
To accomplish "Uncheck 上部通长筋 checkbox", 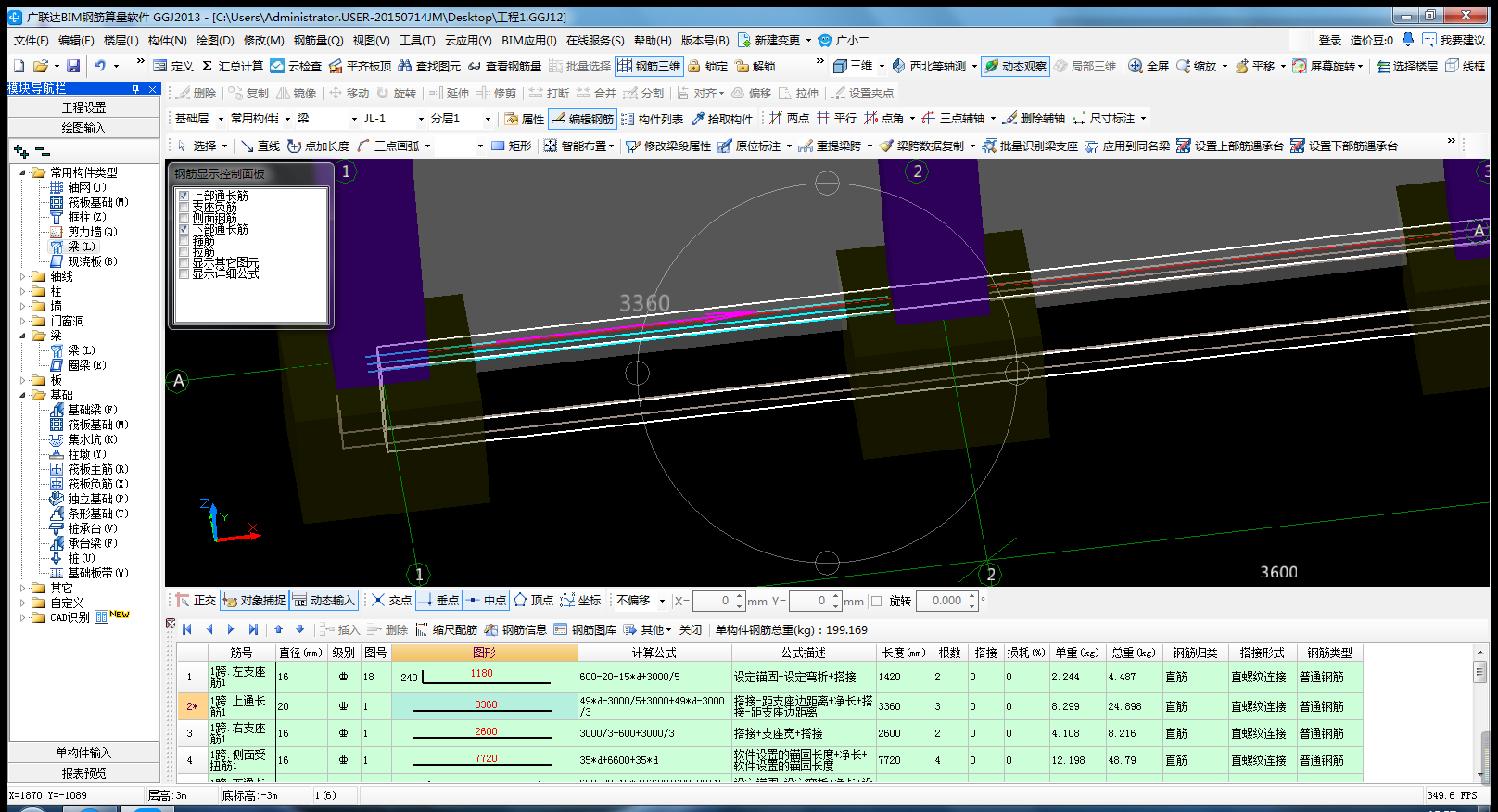I will tap(184, 196).
